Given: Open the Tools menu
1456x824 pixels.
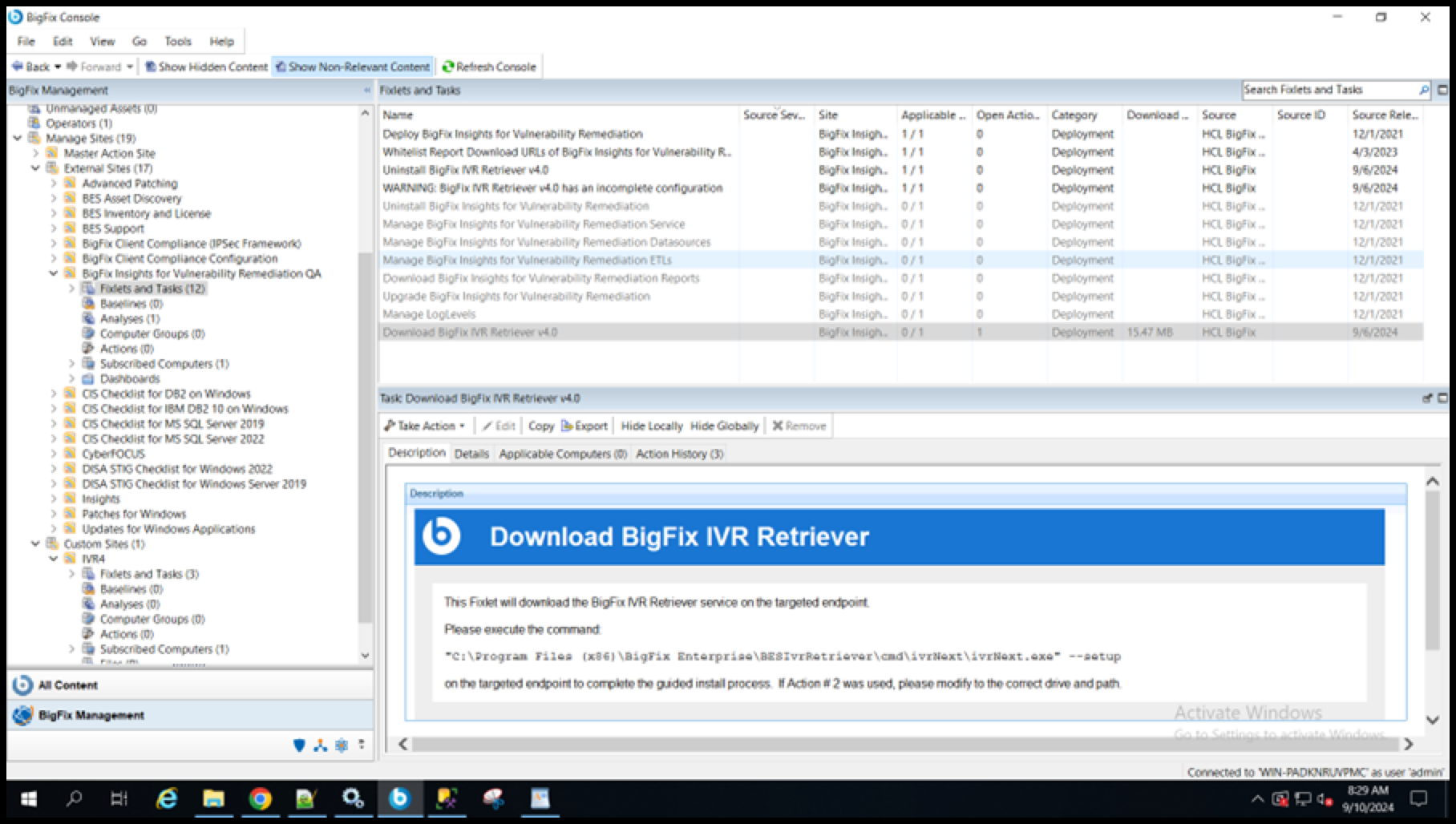Looking at the screenshot, I should pyautogui.click(x=178, y=42).
